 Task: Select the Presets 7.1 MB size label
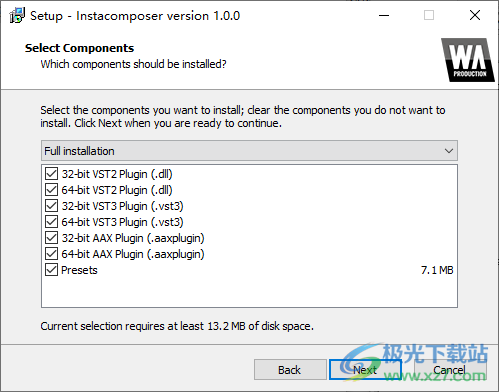coord(437,270)
